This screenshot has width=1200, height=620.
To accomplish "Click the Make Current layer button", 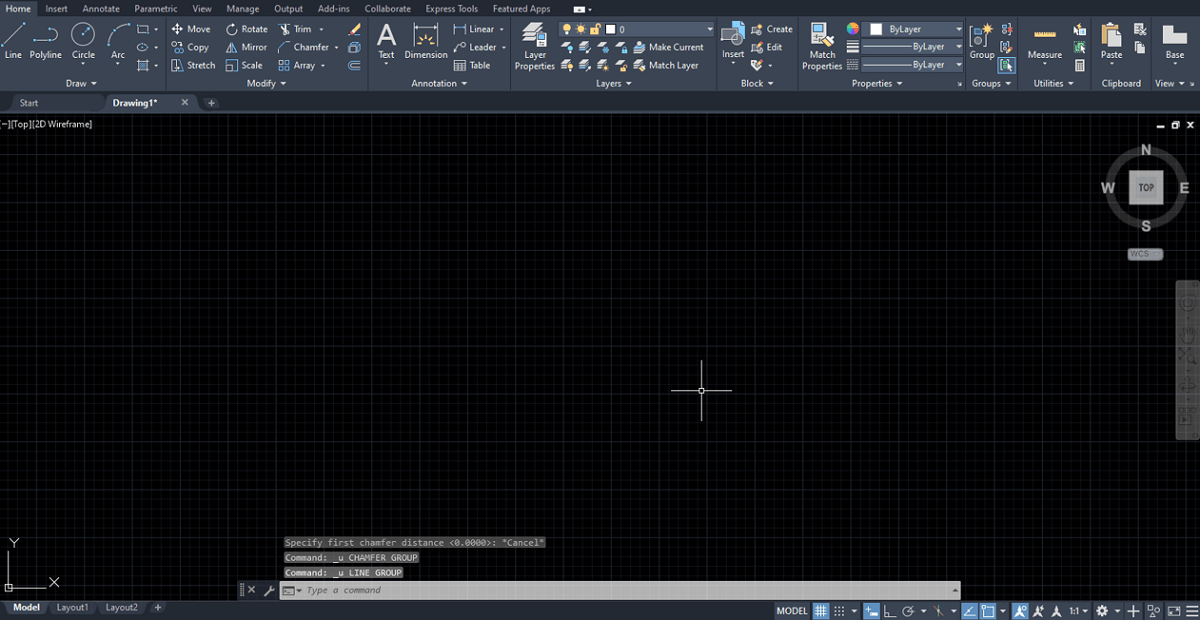I will (670, 46).
